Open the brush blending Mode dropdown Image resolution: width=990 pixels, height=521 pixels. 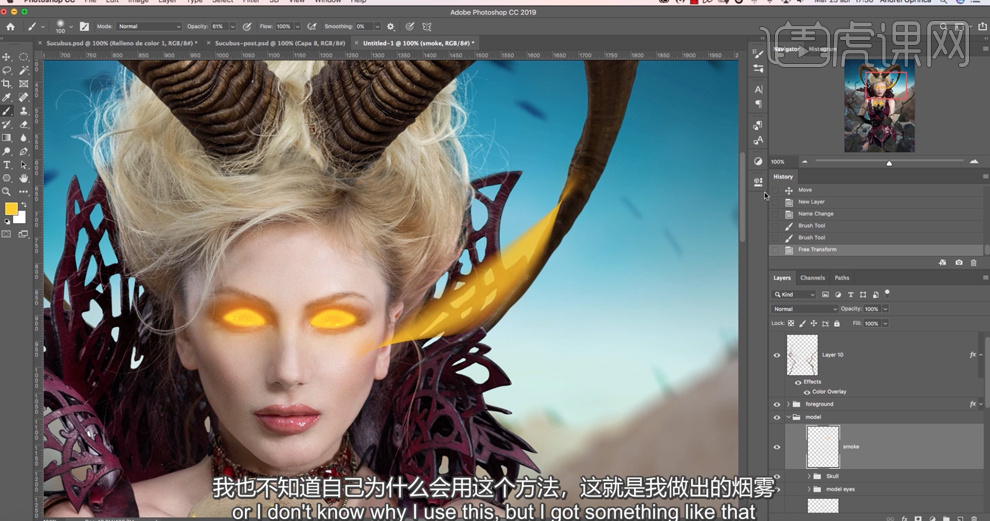coord(148,26)
